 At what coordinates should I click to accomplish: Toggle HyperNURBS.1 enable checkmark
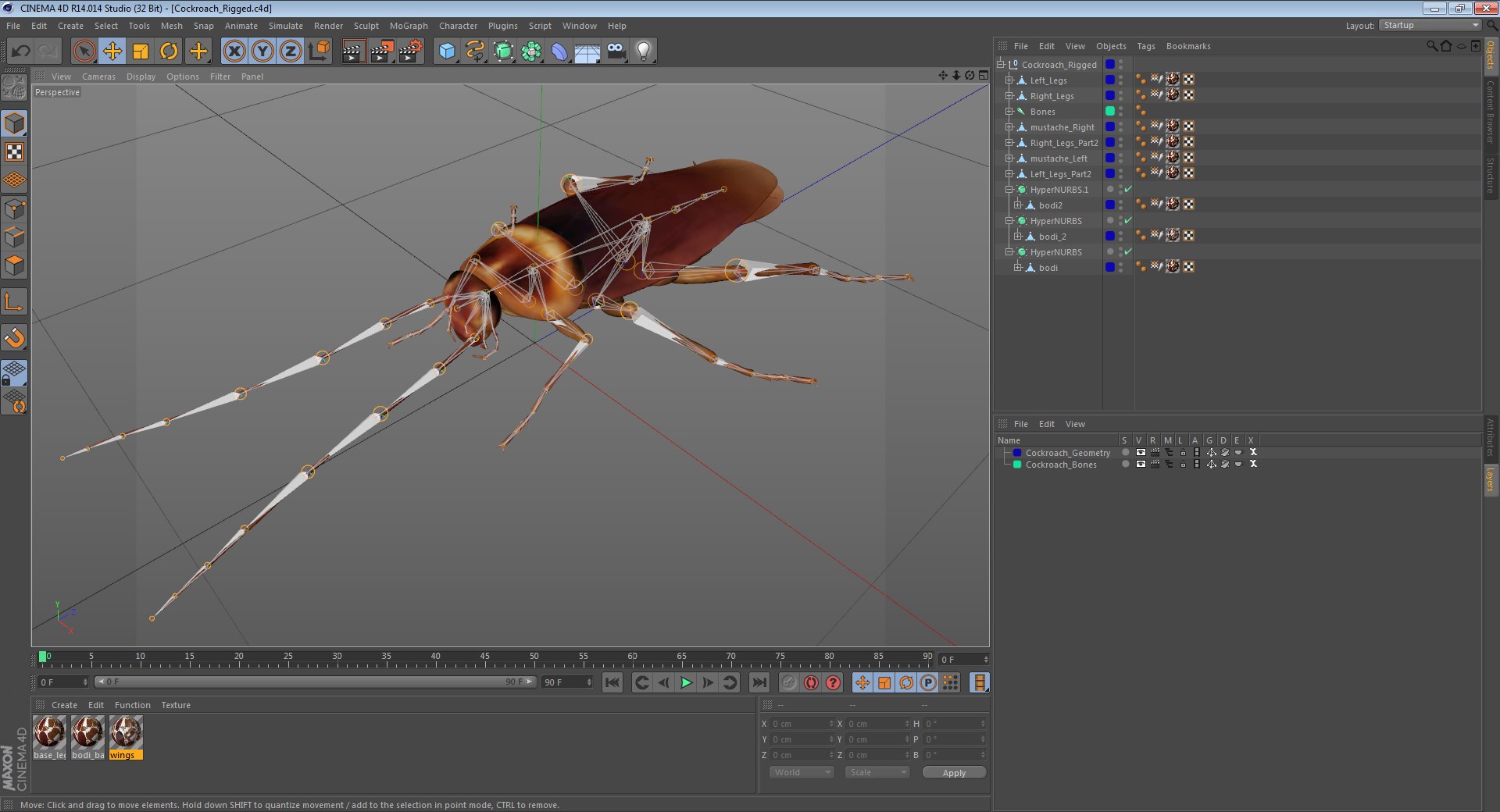point(1128,189)
